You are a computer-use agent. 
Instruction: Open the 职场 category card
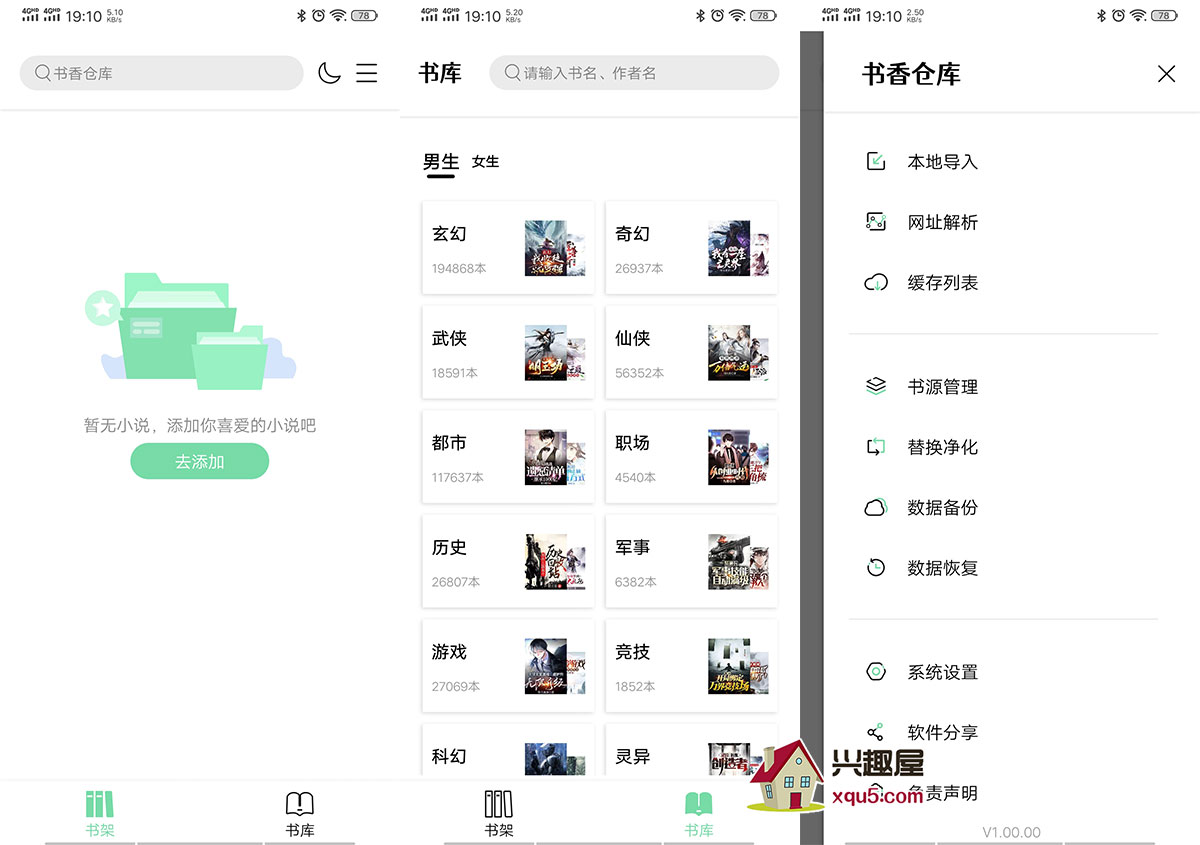[x=691, y=456]
